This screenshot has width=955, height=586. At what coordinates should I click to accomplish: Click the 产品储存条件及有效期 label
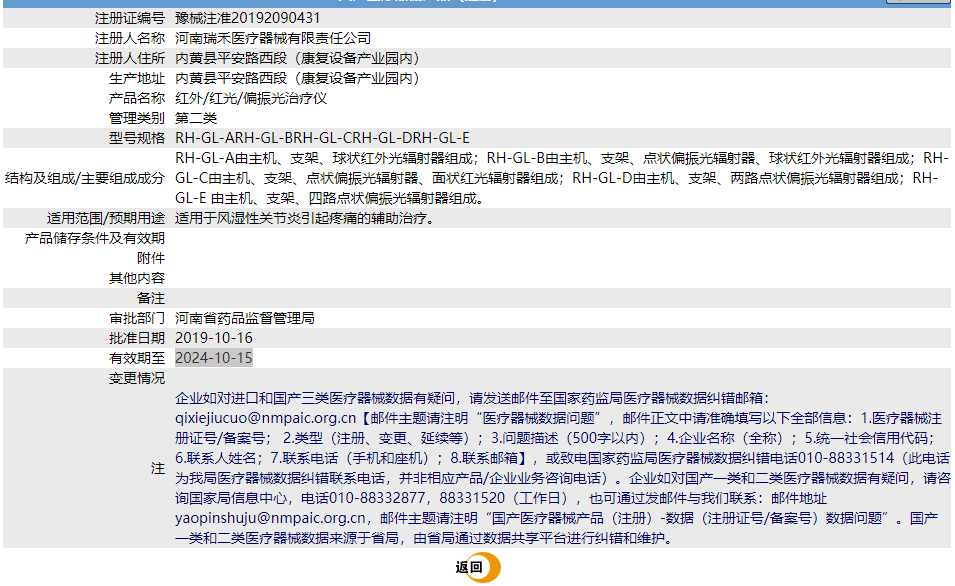tap(94, 238)
